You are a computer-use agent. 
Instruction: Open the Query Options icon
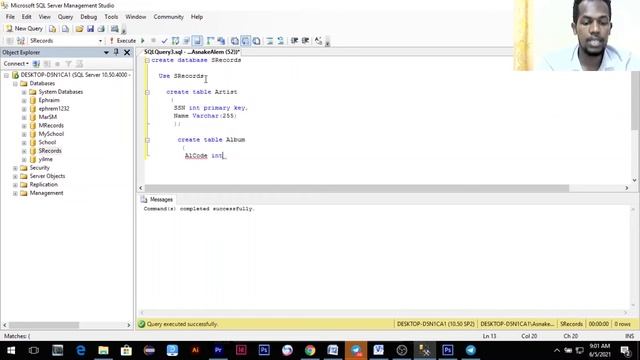click(x=187, y=41)
